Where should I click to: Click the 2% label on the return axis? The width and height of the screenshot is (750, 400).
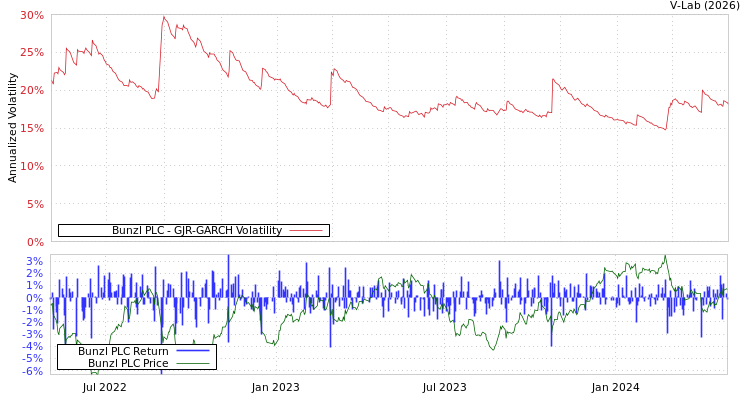(35, 273)
